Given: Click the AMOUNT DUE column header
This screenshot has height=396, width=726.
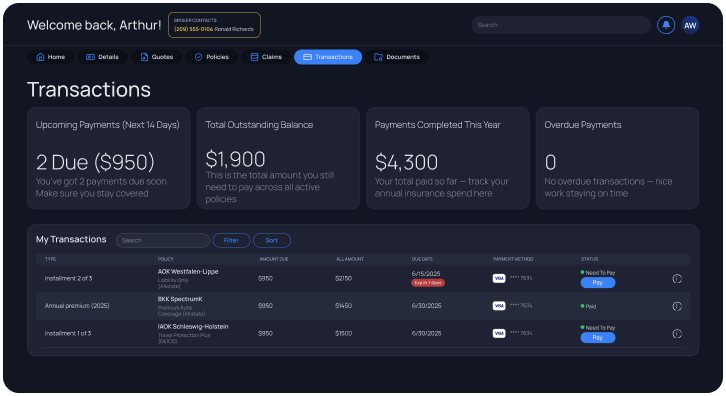Looking at the screenshot, I should (274, 259).
